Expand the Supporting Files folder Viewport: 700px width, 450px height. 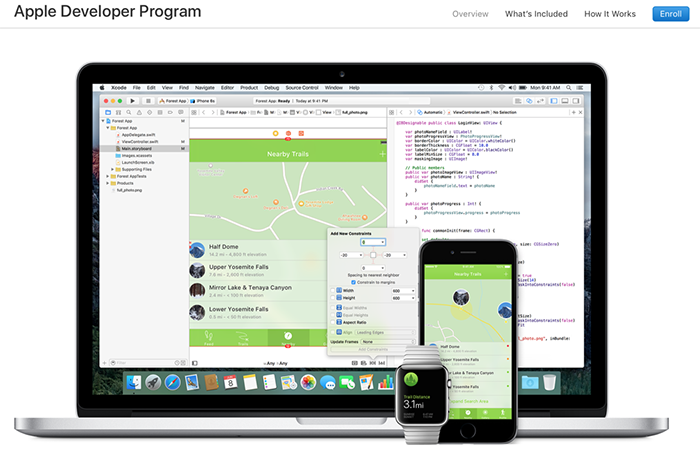(112, 170)
